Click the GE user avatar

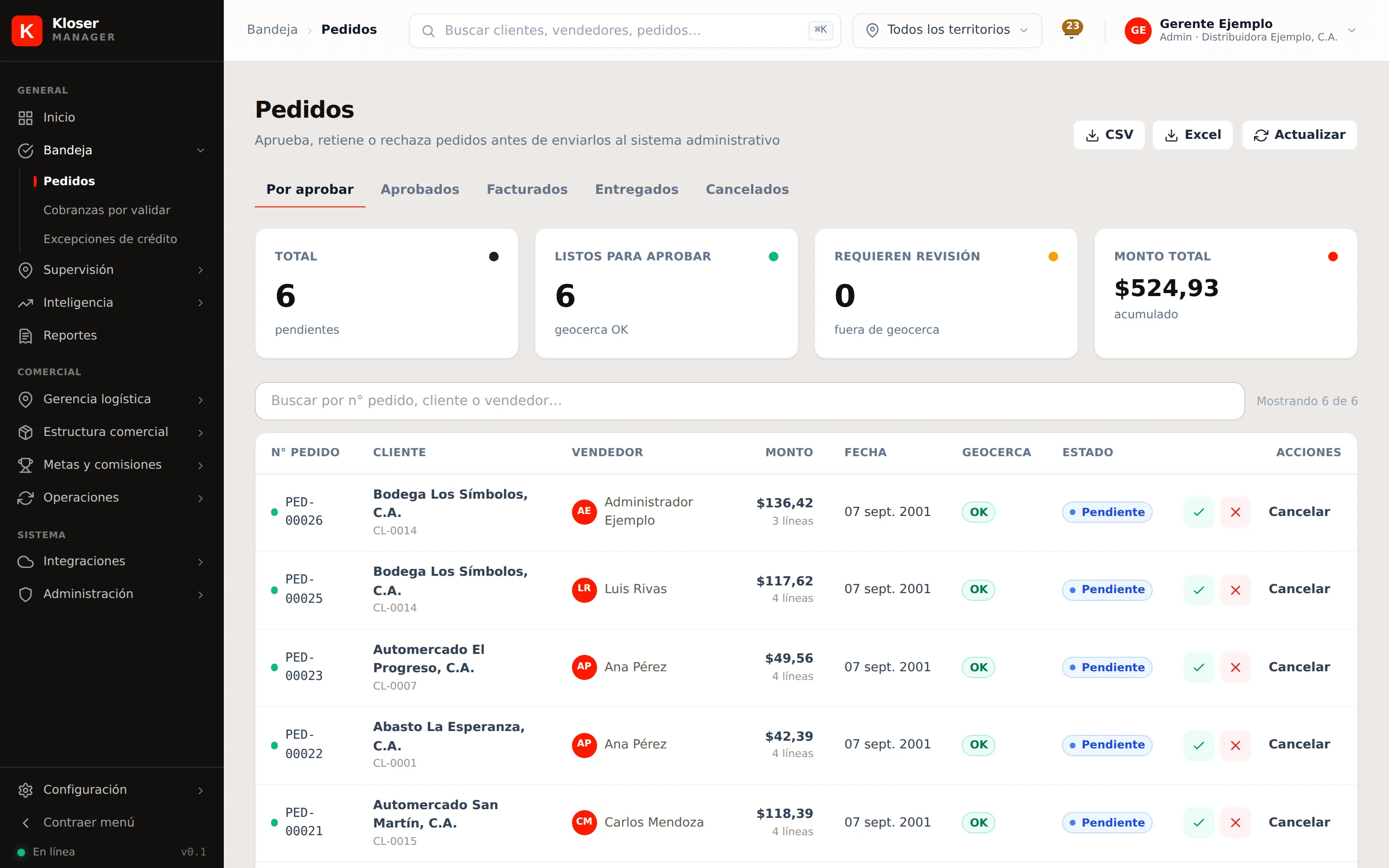[1138, 30]
